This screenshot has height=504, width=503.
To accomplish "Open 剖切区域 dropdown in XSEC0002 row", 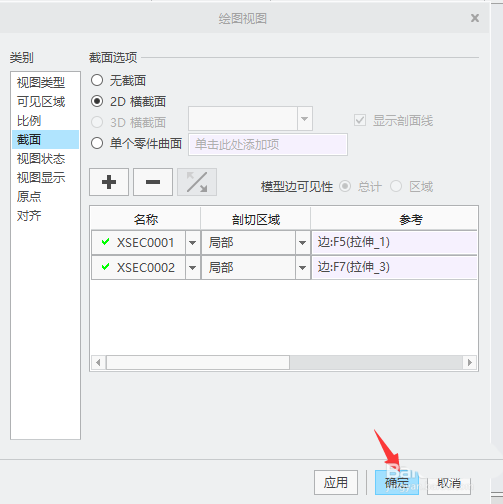I will [302, 267].
